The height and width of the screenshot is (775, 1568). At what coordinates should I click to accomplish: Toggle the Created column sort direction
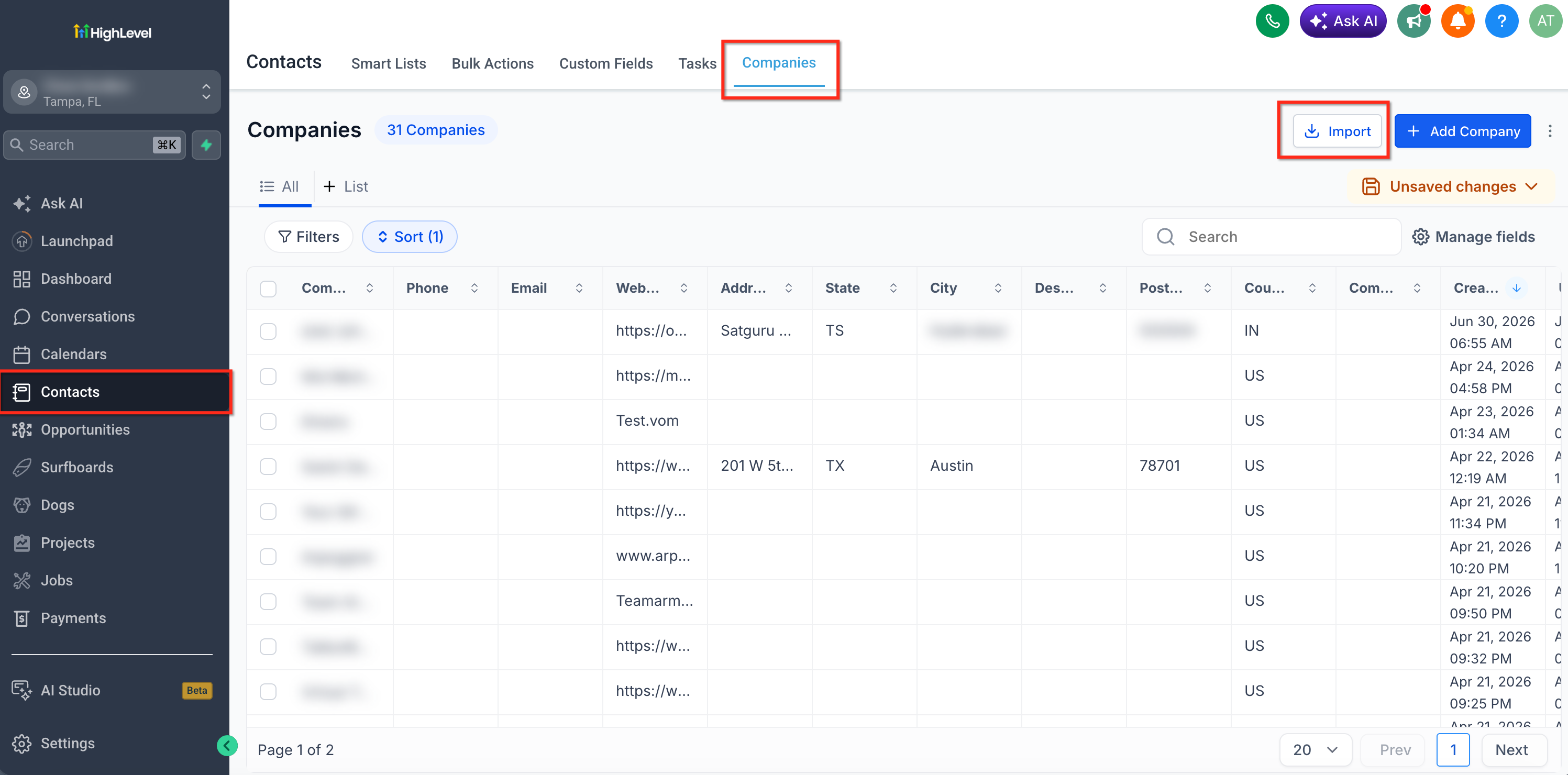pos(1516,288)
